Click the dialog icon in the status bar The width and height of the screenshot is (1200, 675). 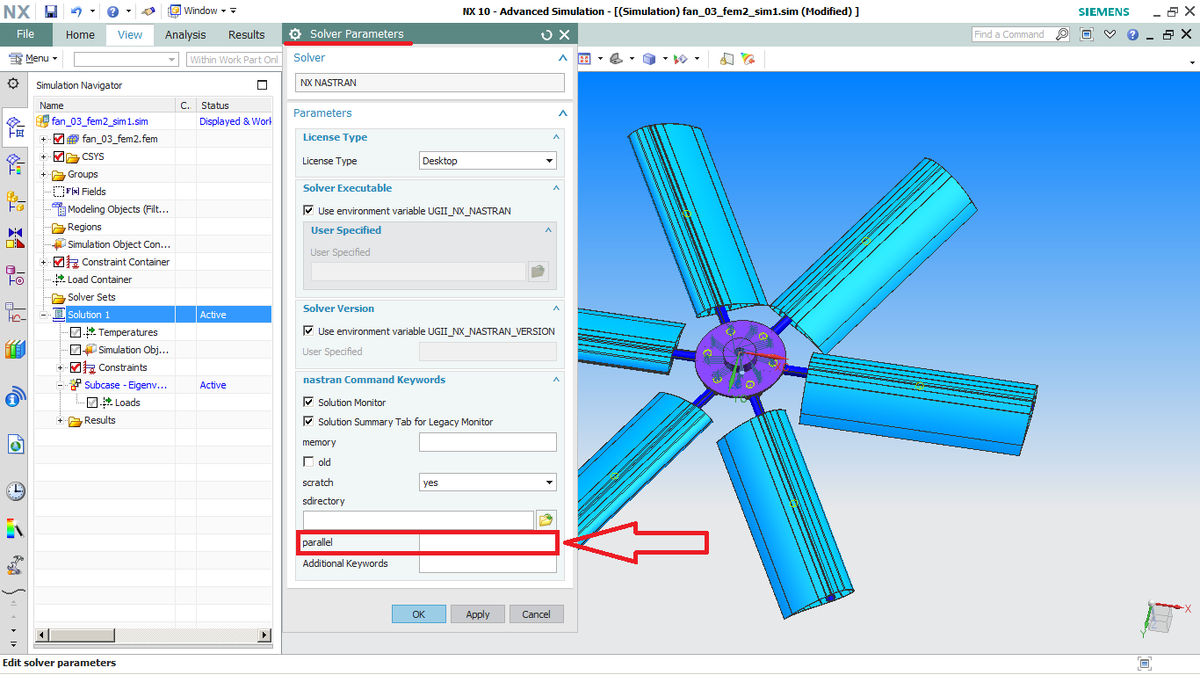(x=1144, y=664)
